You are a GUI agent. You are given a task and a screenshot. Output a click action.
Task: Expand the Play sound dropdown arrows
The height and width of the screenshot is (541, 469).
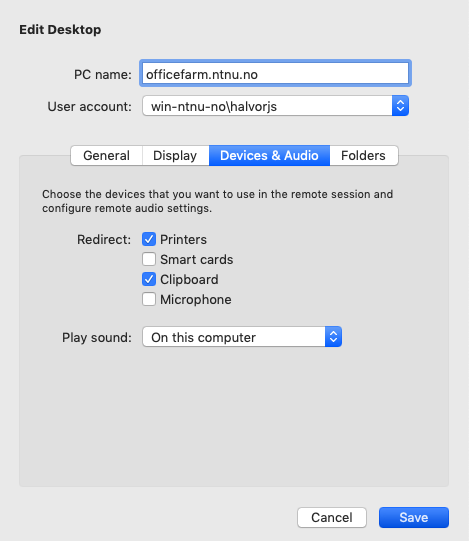click(333, 337)
